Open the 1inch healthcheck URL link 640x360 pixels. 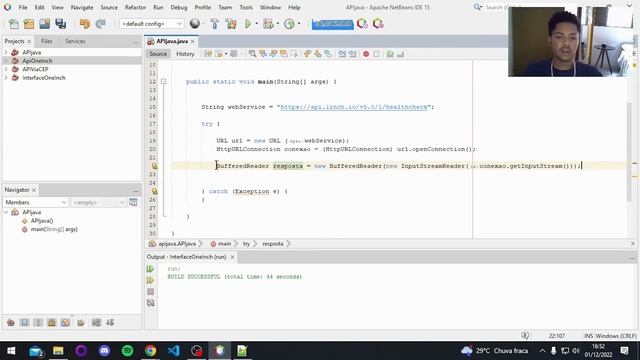tap(354, 107)
